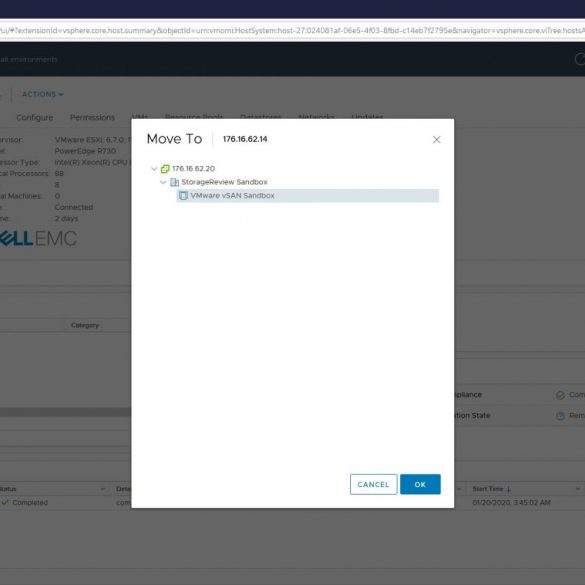Click the PowerEdge R730 model value
The width and height of the screenshot is (585, 585).
tap(85, 151)
